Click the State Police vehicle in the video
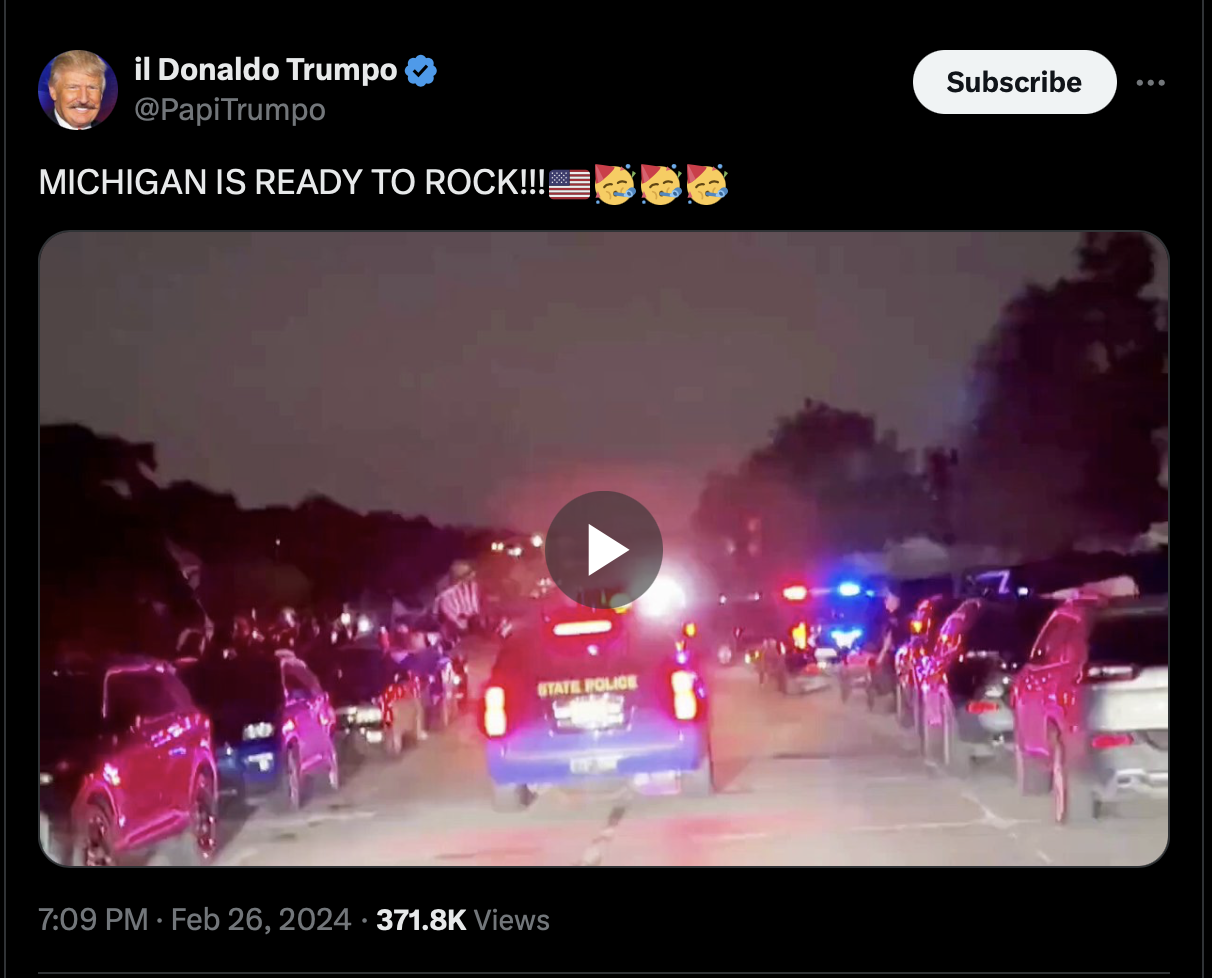The height and width of the screenshot is (978, 1212). click(595, 705)
